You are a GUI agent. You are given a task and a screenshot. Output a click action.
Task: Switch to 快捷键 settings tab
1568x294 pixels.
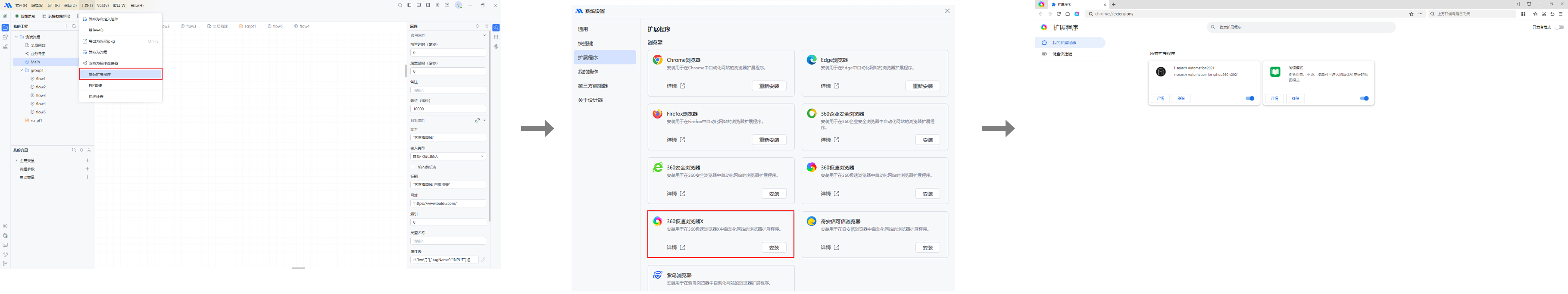tap(586, 44)
